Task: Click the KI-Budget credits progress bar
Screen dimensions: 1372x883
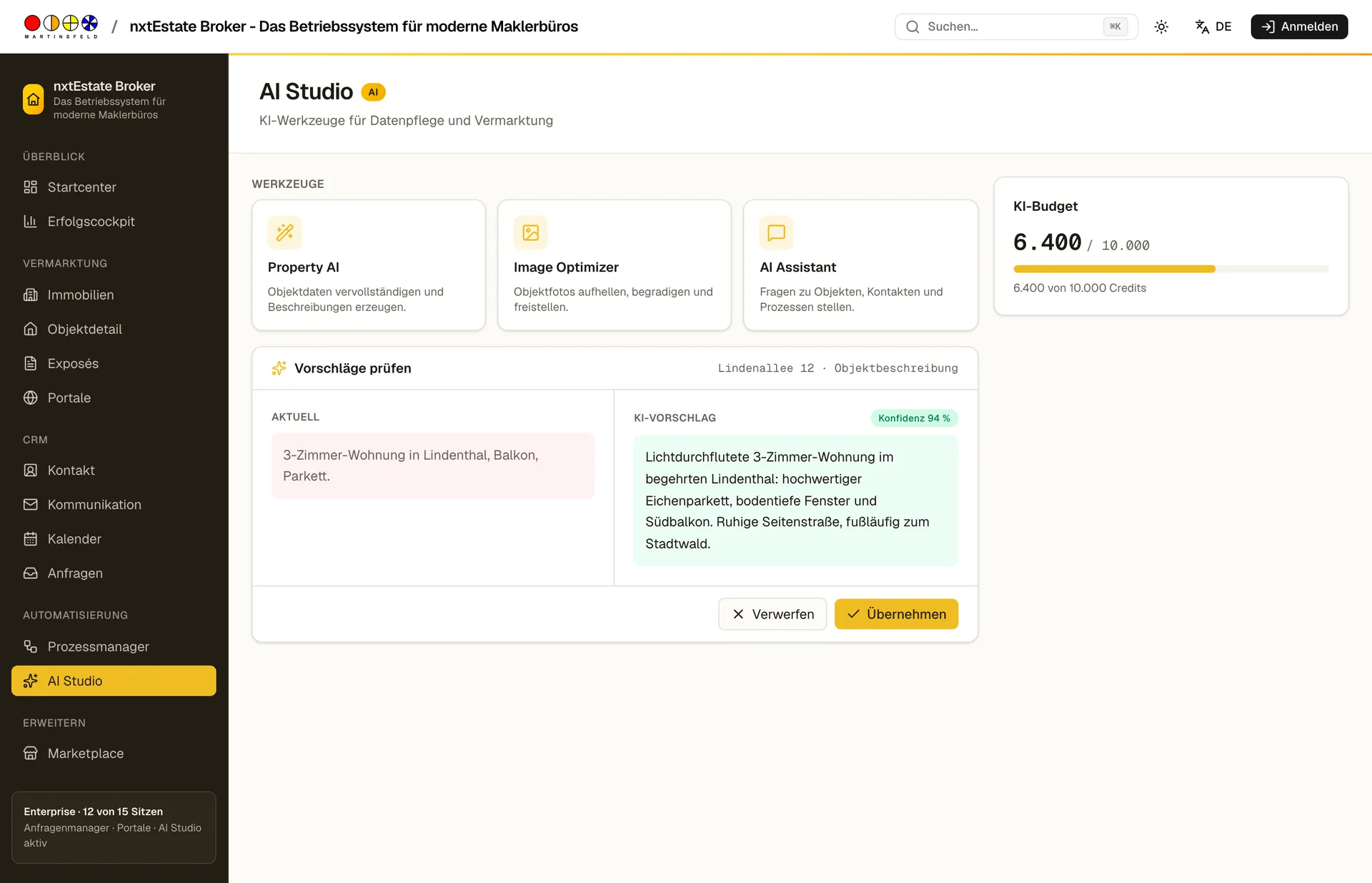Action: click(x=1170, y=269)
